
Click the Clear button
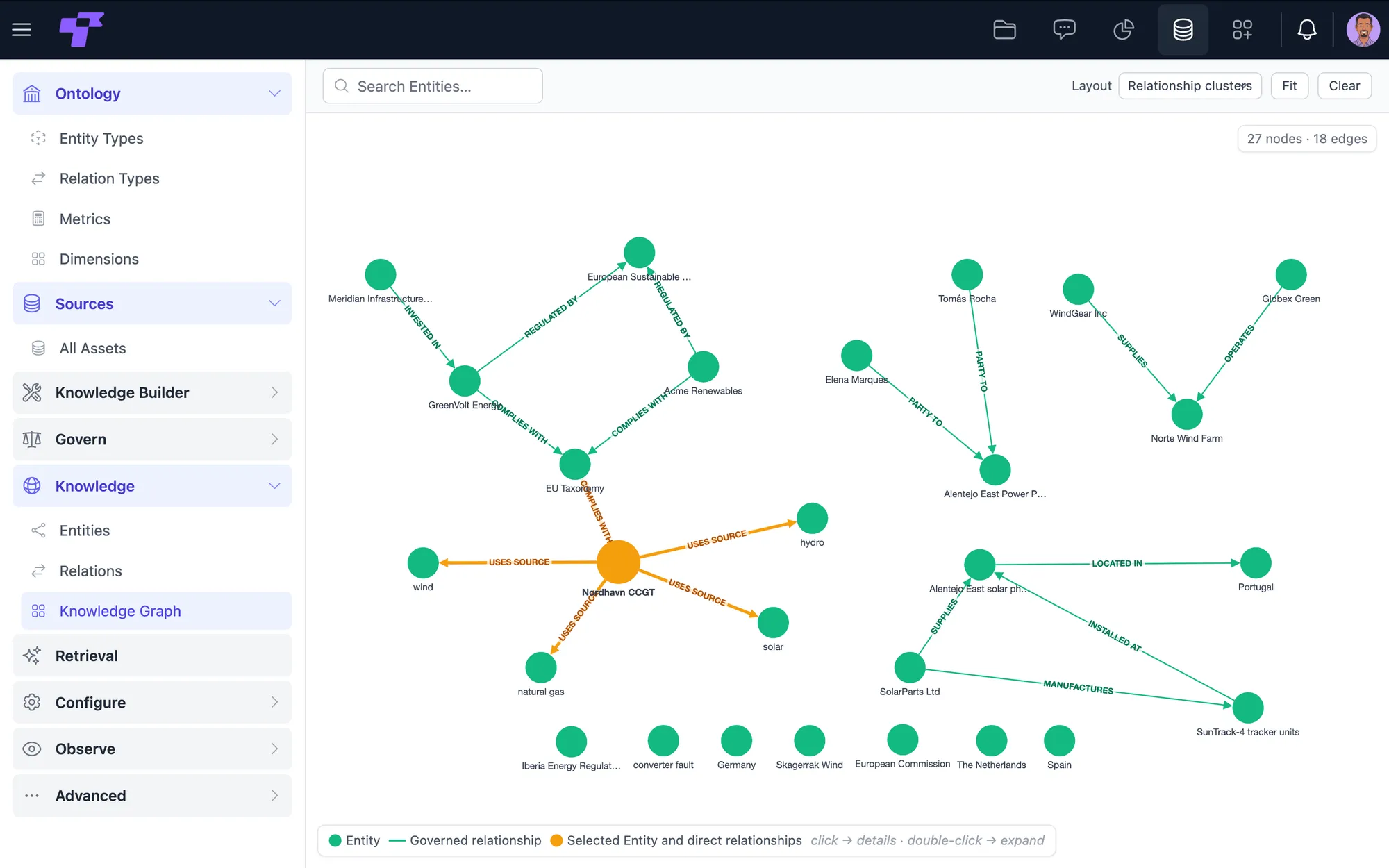tap(1345, 86)
